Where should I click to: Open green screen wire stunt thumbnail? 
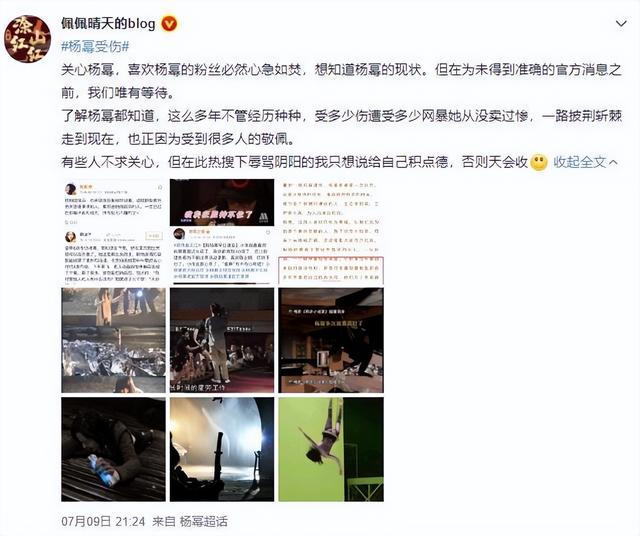(331, 449)
